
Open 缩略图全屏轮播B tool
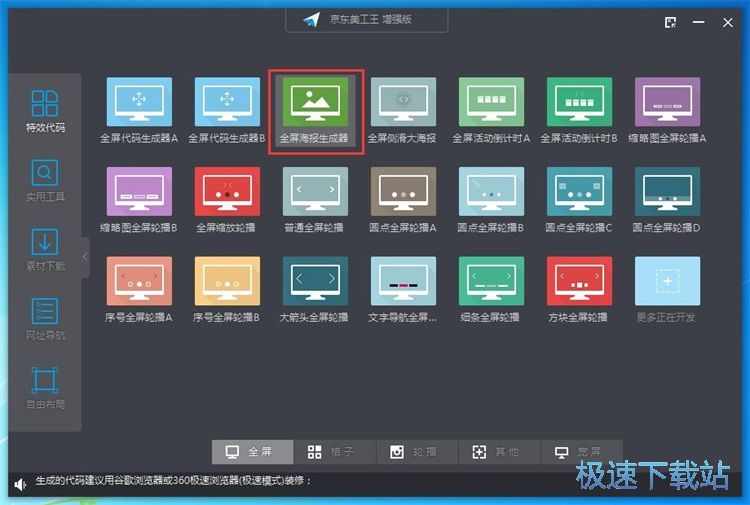pos(139,192)
